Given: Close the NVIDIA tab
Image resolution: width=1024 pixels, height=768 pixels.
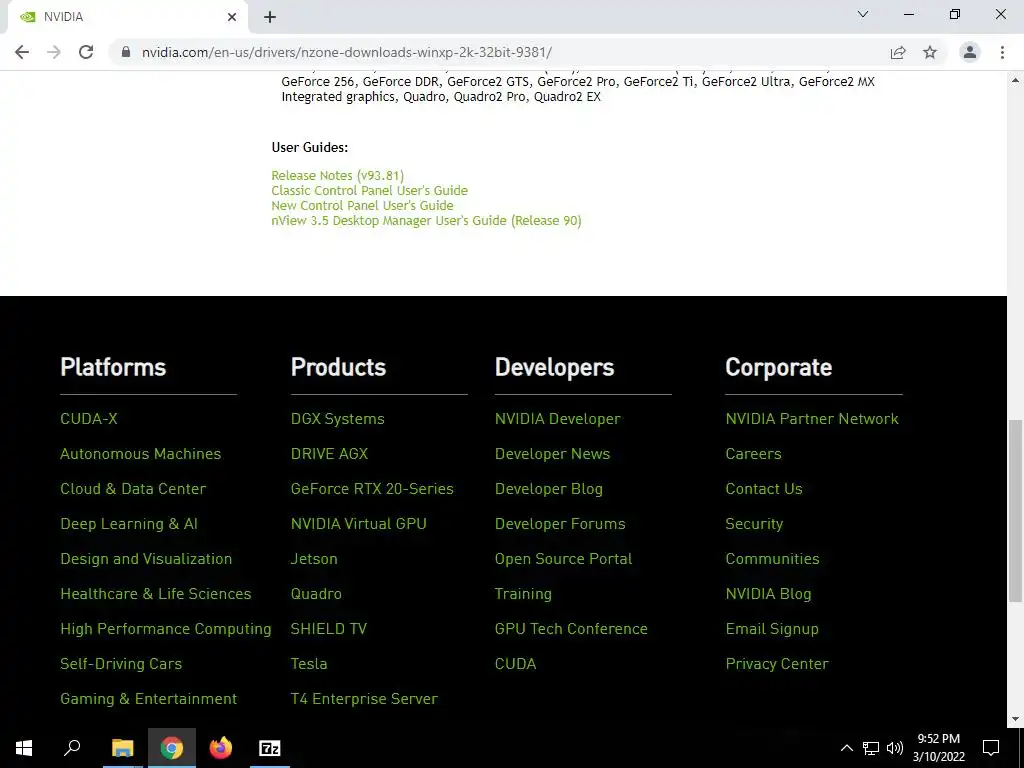Looking at the screenshot, I should pos(232,17).
